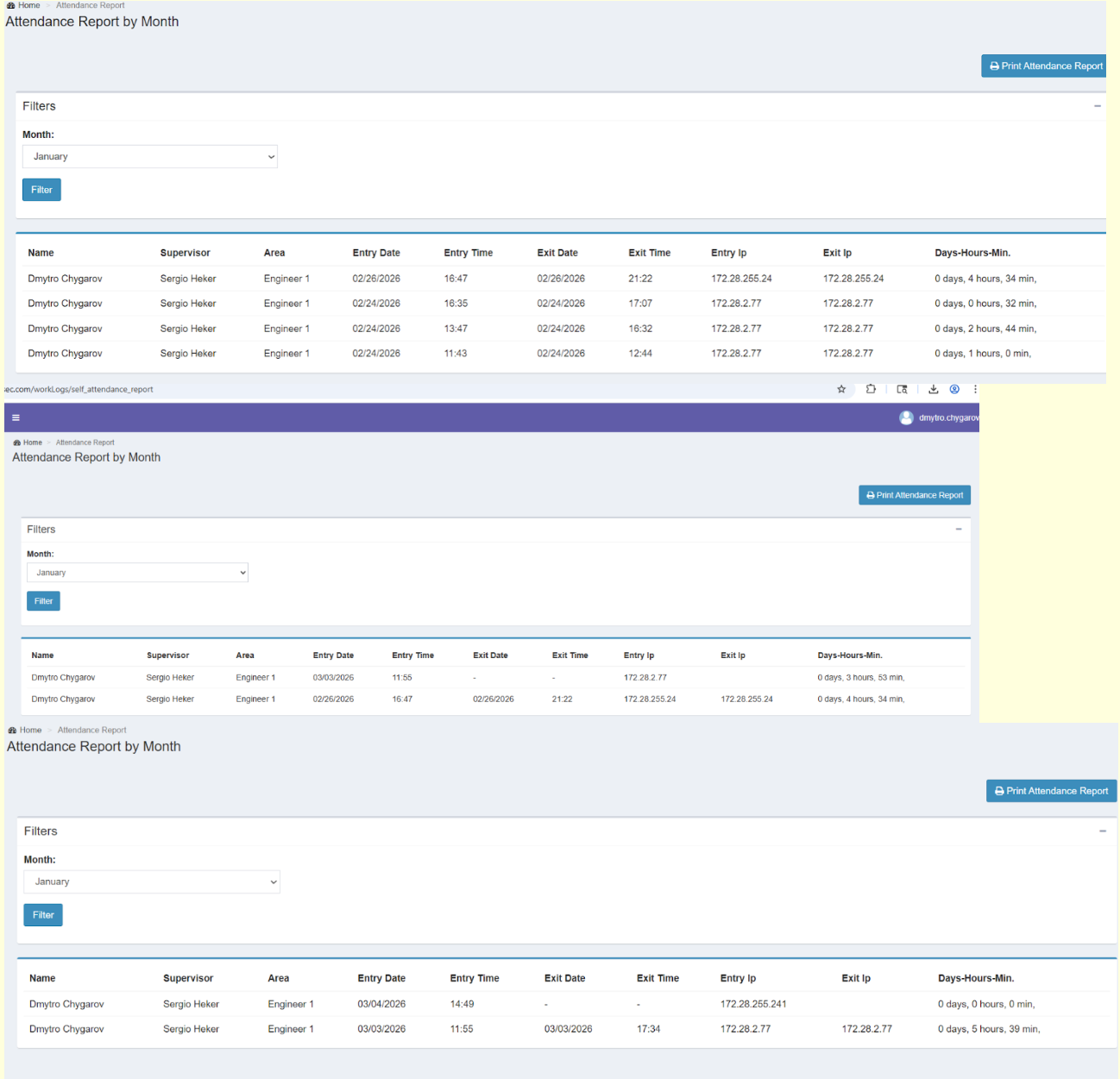Collapse the top Filters panel

pyautogui.click(x=1097, y=106)
